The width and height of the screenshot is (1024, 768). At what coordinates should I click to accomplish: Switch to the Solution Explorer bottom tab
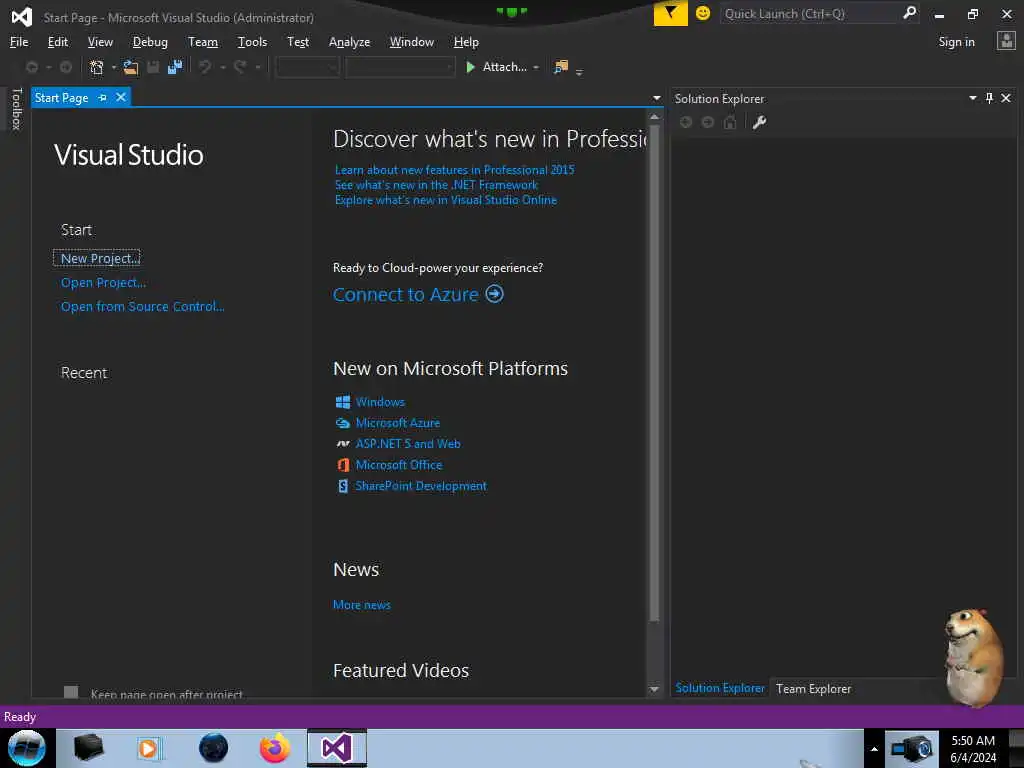coord(720,688)
